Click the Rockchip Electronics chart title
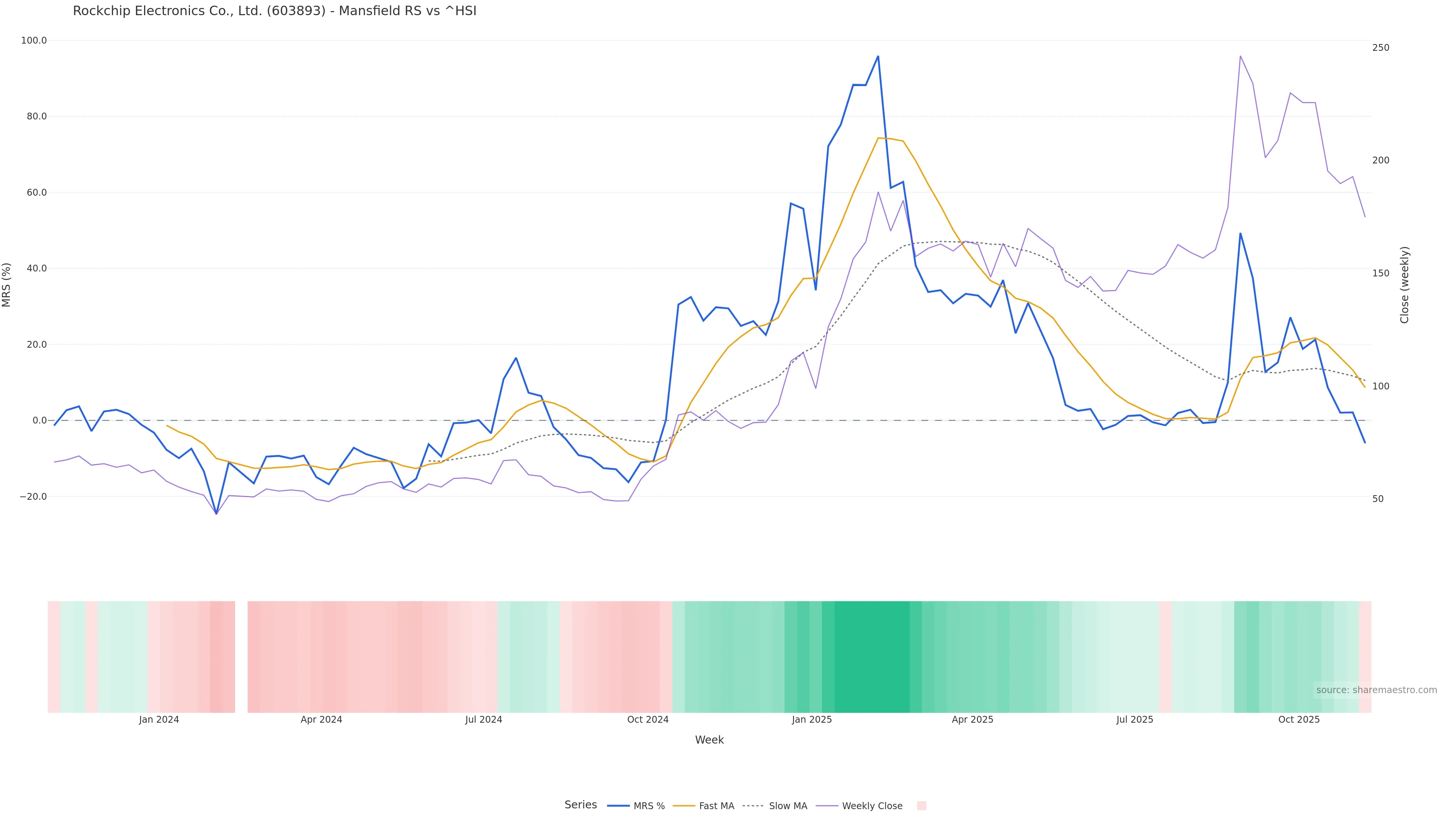Screen dimensions: 1456x819 (x=275, y=11)
